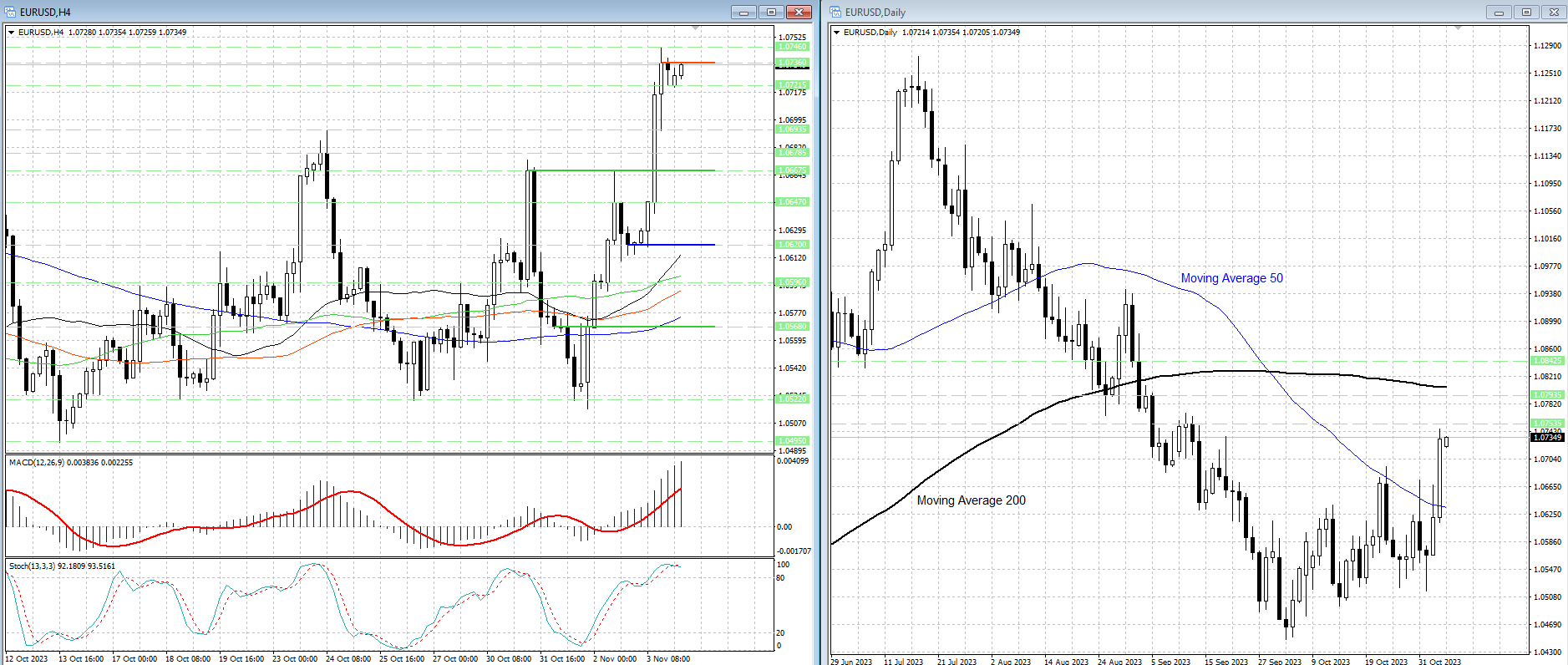This screenshot has width=1568, height=665.
Task: Select the solid blue horizontal line at 1.06200
Action: (x=672, y=245)
